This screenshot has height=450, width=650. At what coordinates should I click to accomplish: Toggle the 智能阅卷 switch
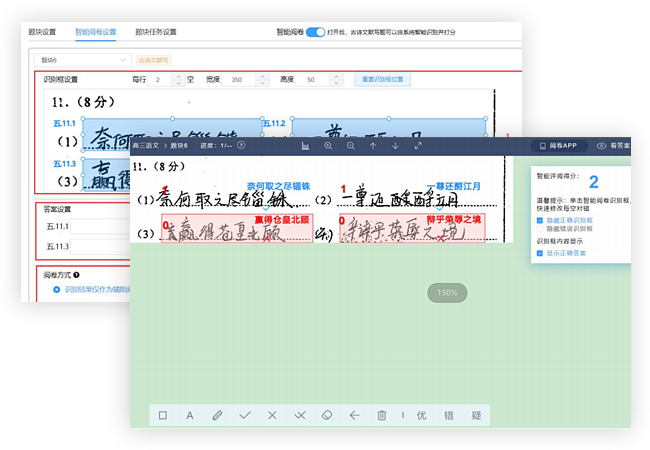click(x=316, y=31)
